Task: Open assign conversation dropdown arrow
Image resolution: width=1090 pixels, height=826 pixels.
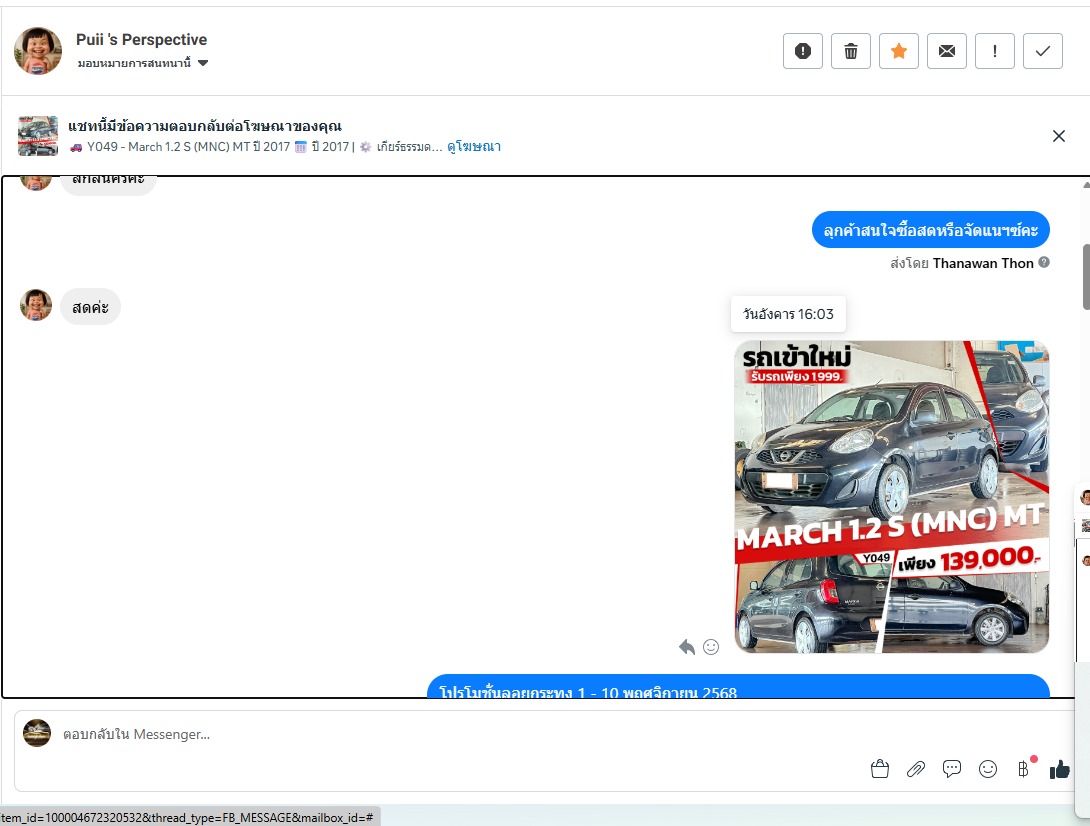Action: click(203, 63)
